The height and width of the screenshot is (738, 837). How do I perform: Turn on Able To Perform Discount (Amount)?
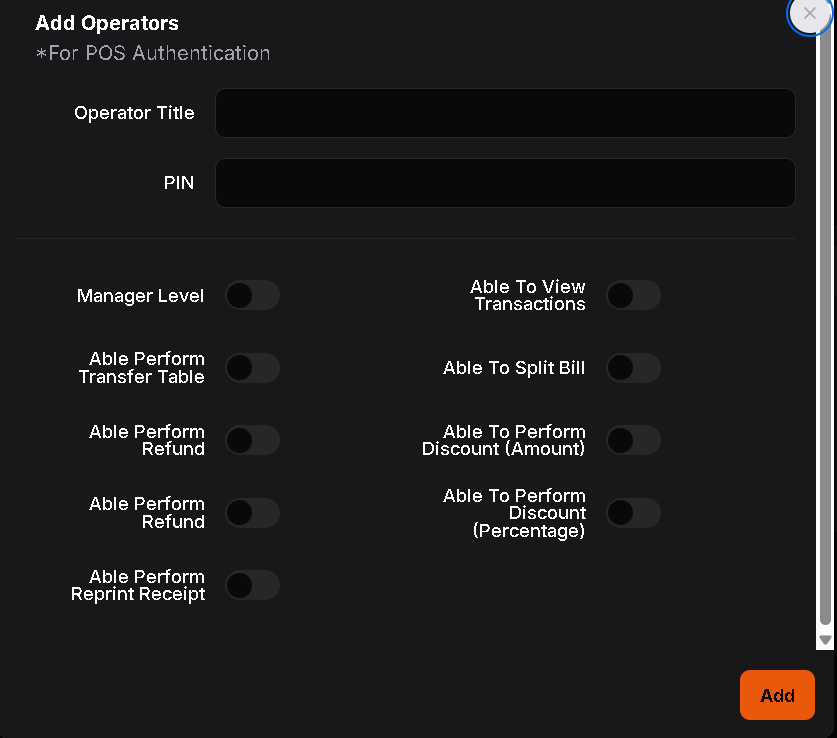[x=634, y=440]
